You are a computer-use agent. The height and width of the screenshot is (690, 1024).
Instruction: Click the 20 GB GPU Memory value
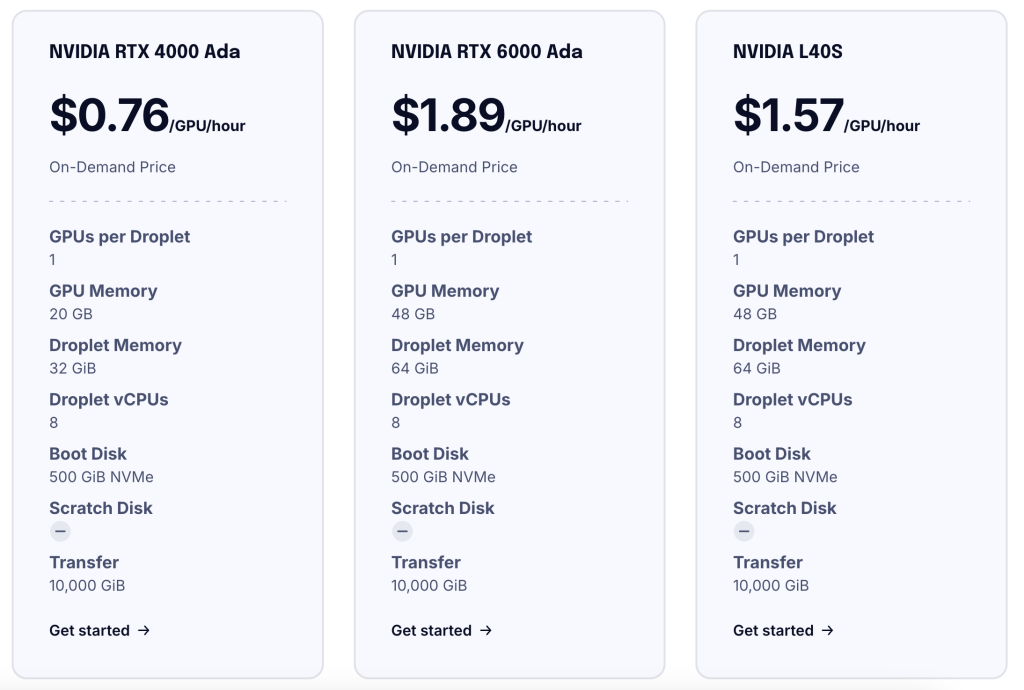71,314
